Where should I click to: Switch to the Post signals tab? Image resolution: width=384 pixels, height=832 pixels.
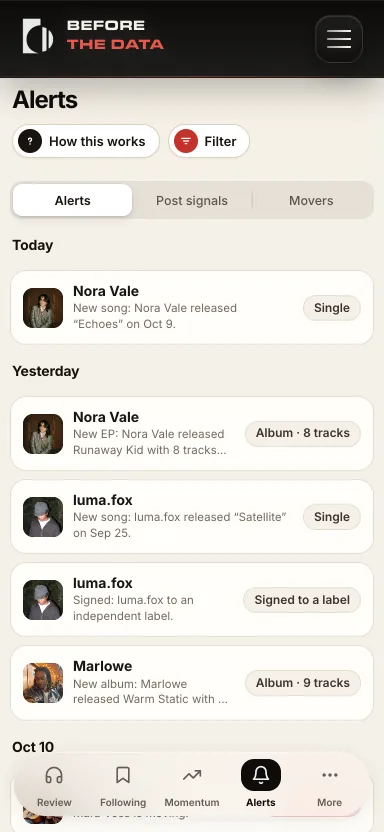click(x=192, y=201)
